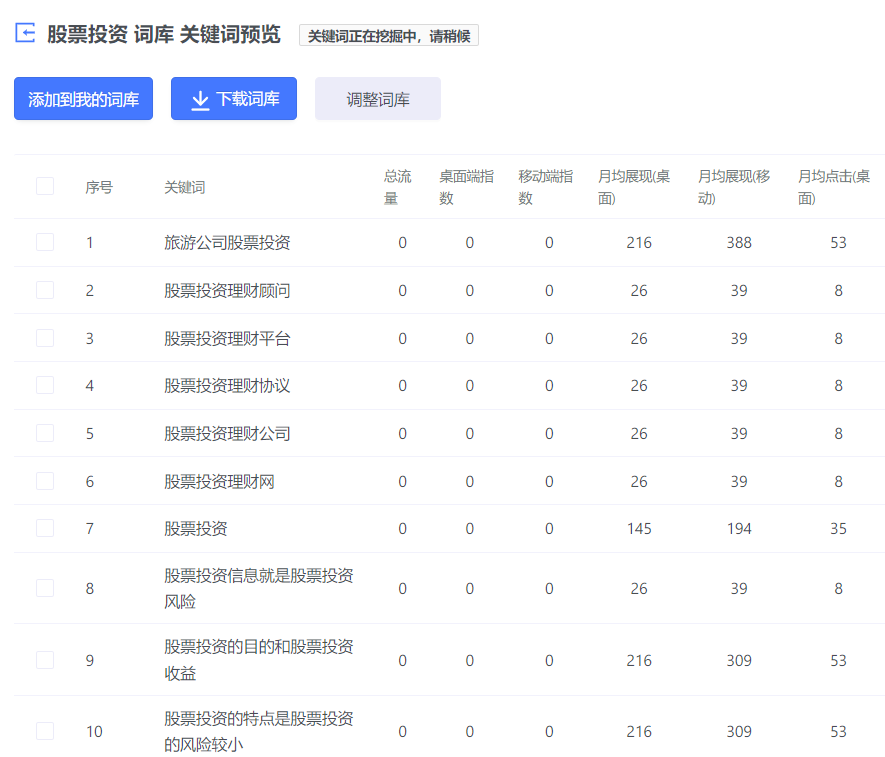Click keyword 股票投资理财公司

tap(227, 434)
